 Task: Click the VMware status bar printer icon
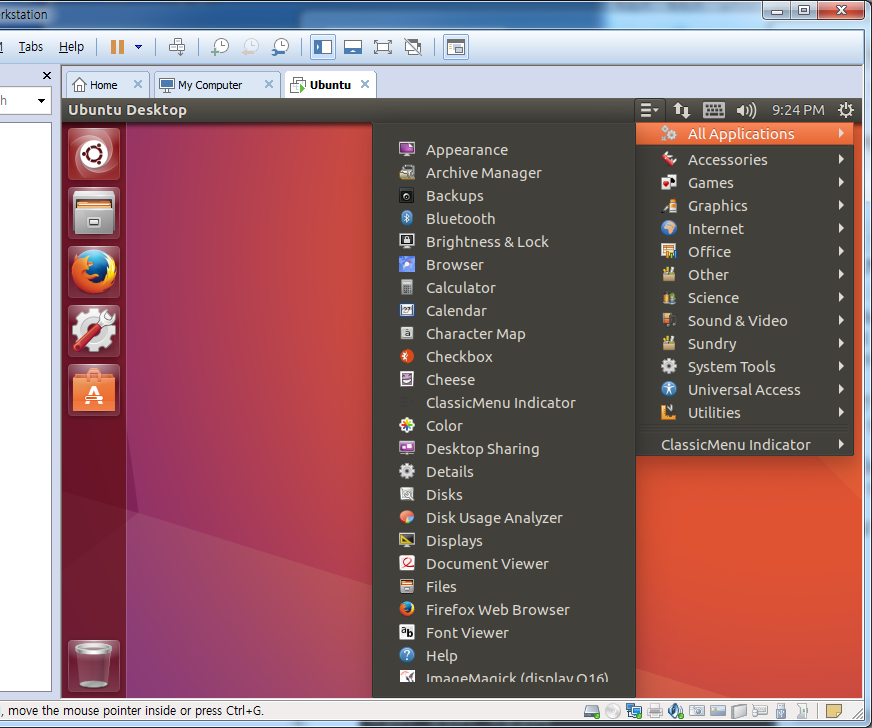coord(655,711)
